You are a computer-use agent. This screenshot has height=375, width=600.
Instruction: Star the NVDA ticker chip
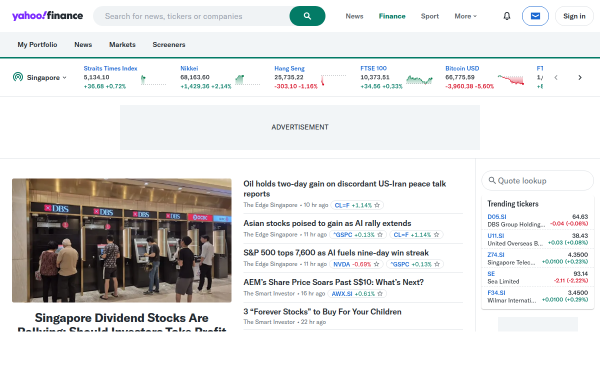tap(377, 264)
